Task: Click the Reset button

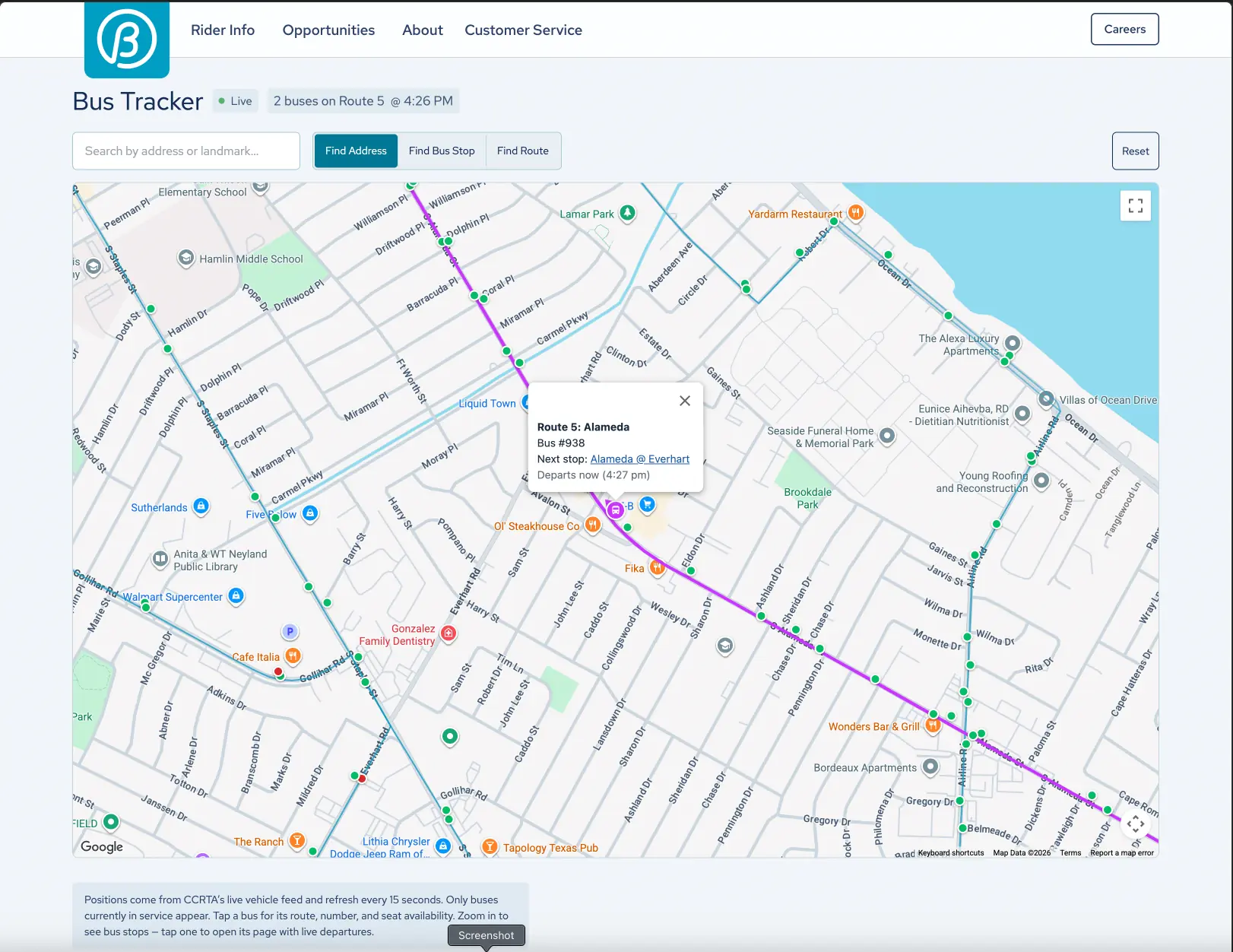Action: [x=1135, y=151]
